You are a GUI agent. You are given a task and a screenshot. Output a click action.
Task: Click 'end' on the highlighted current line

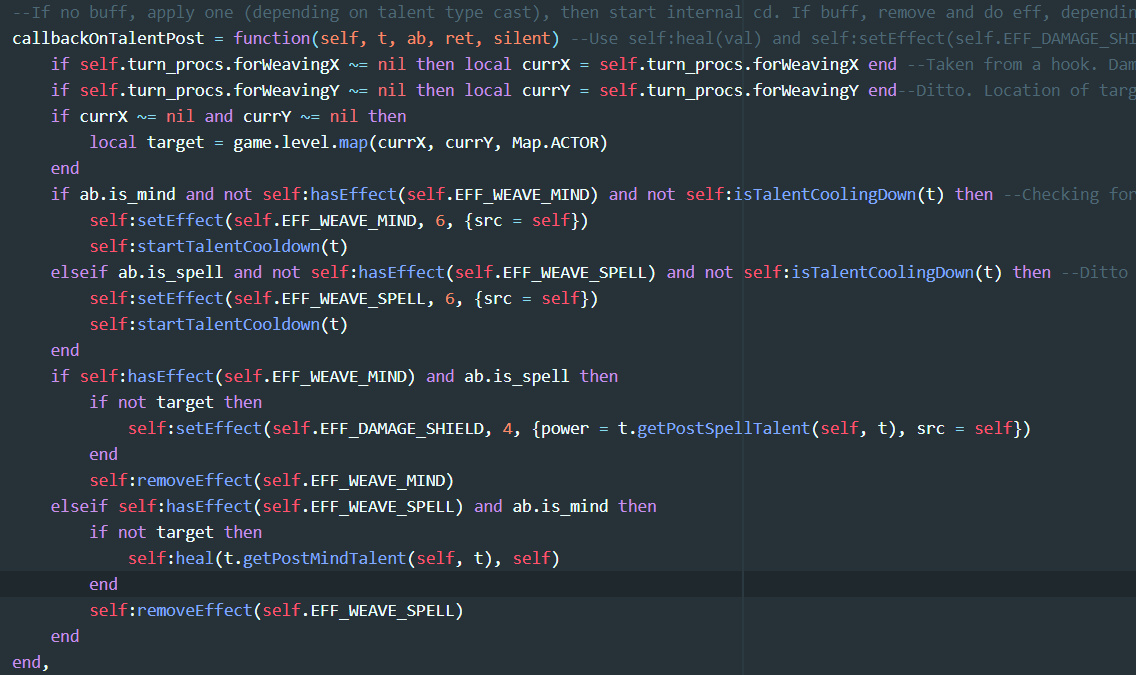pyautogui.click(x=104, y=584)
